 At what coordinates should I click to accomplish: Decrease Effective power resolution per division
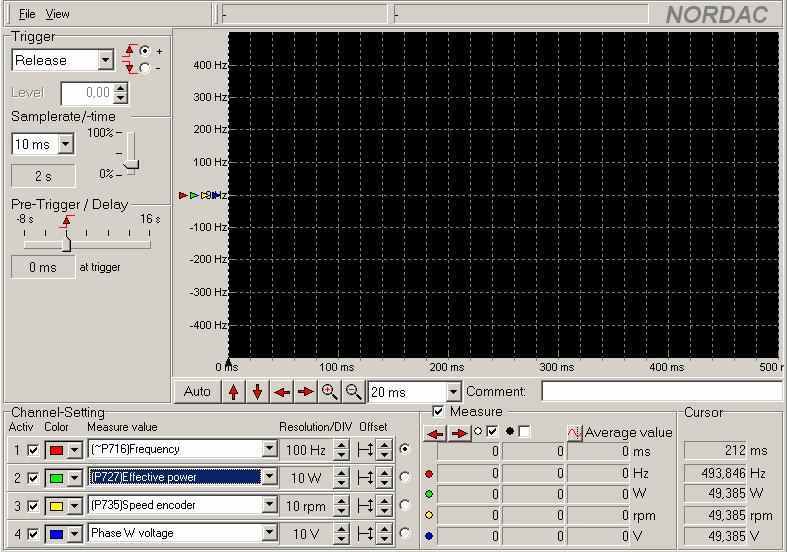[x=341, y=483]
